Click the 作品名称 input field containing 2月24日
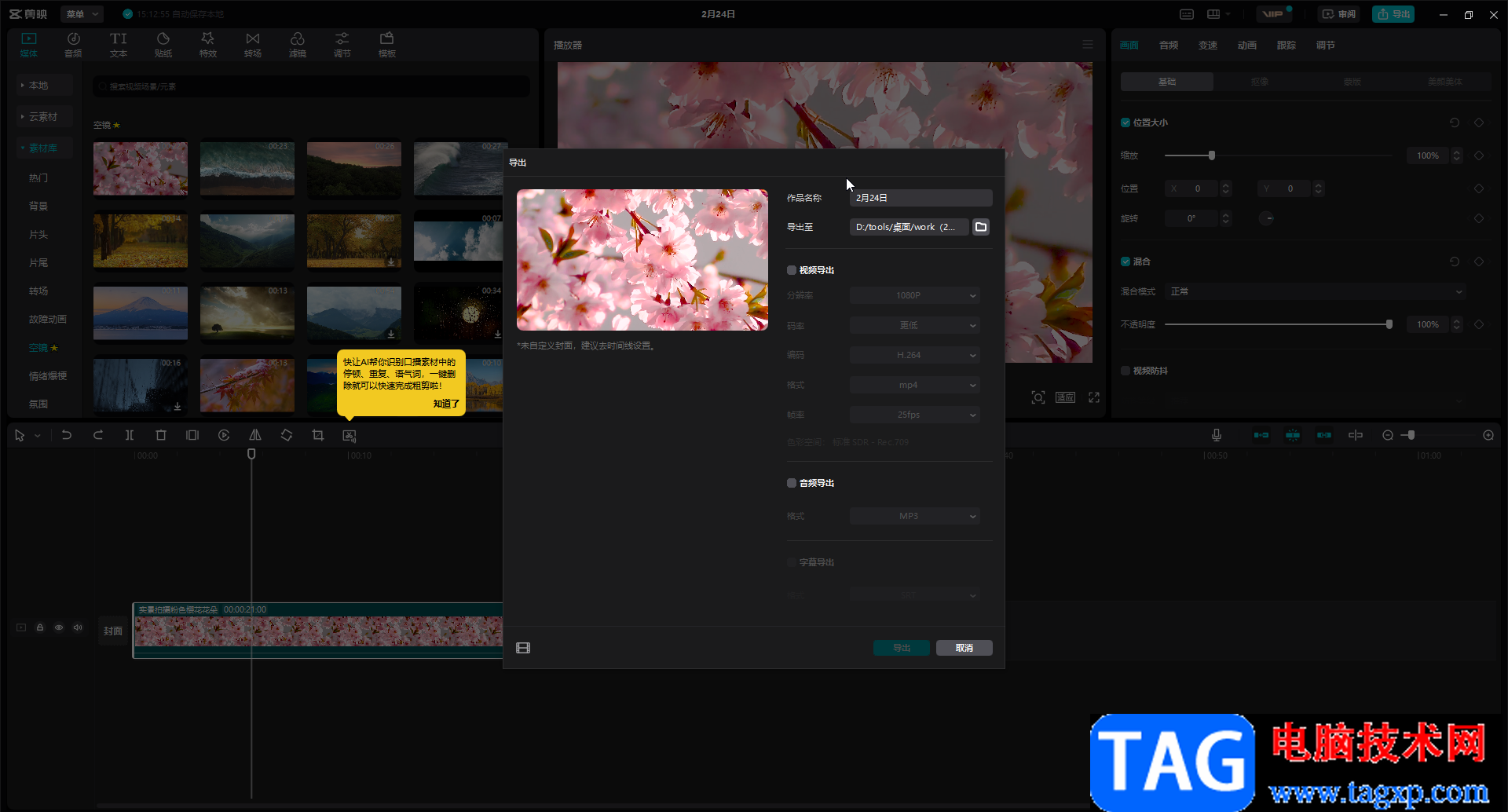Image resolution: width=1508 pixels, height=812 pixels. 921,198
